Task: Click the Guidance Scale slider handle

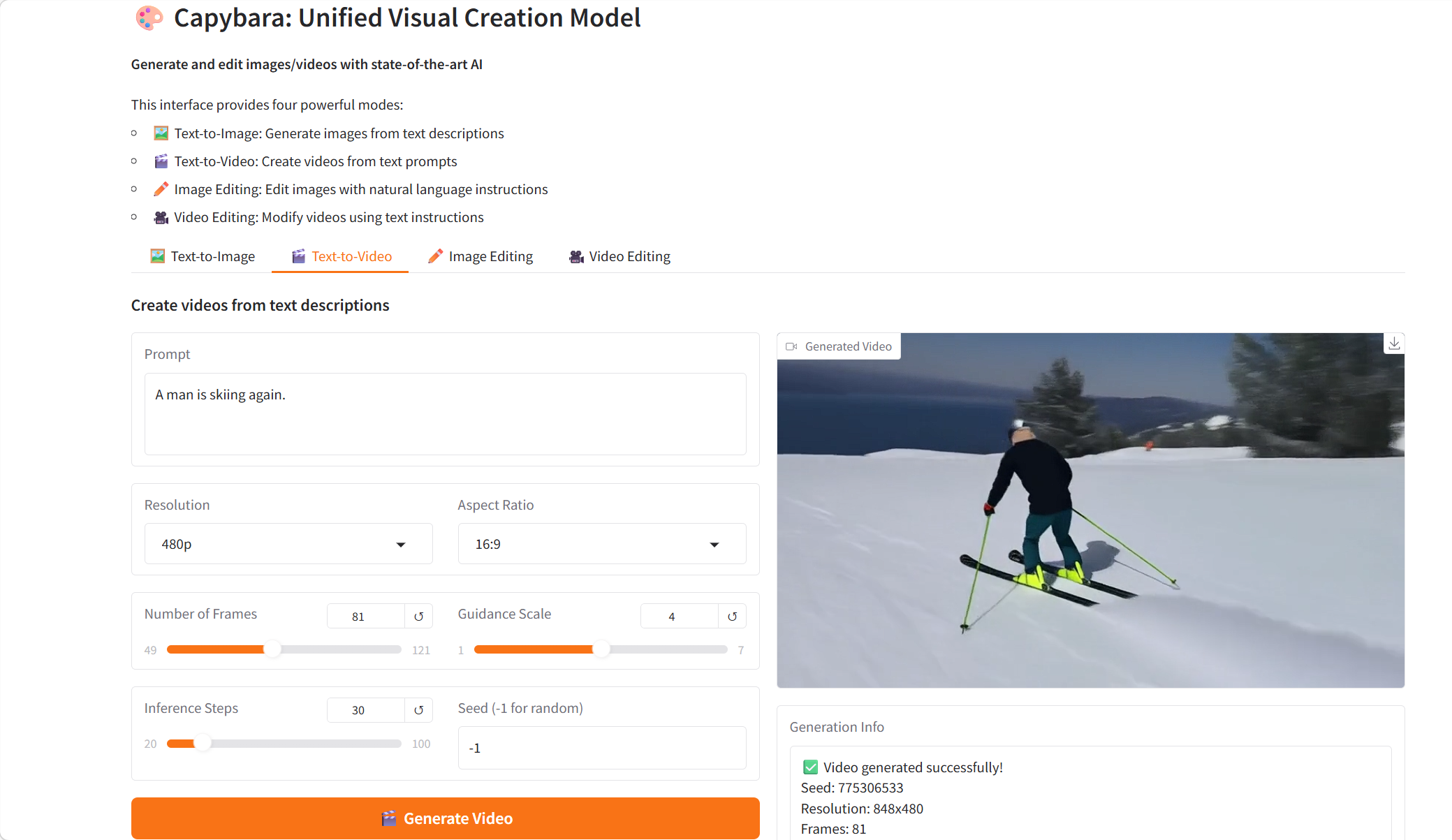Action: [601, 649]
